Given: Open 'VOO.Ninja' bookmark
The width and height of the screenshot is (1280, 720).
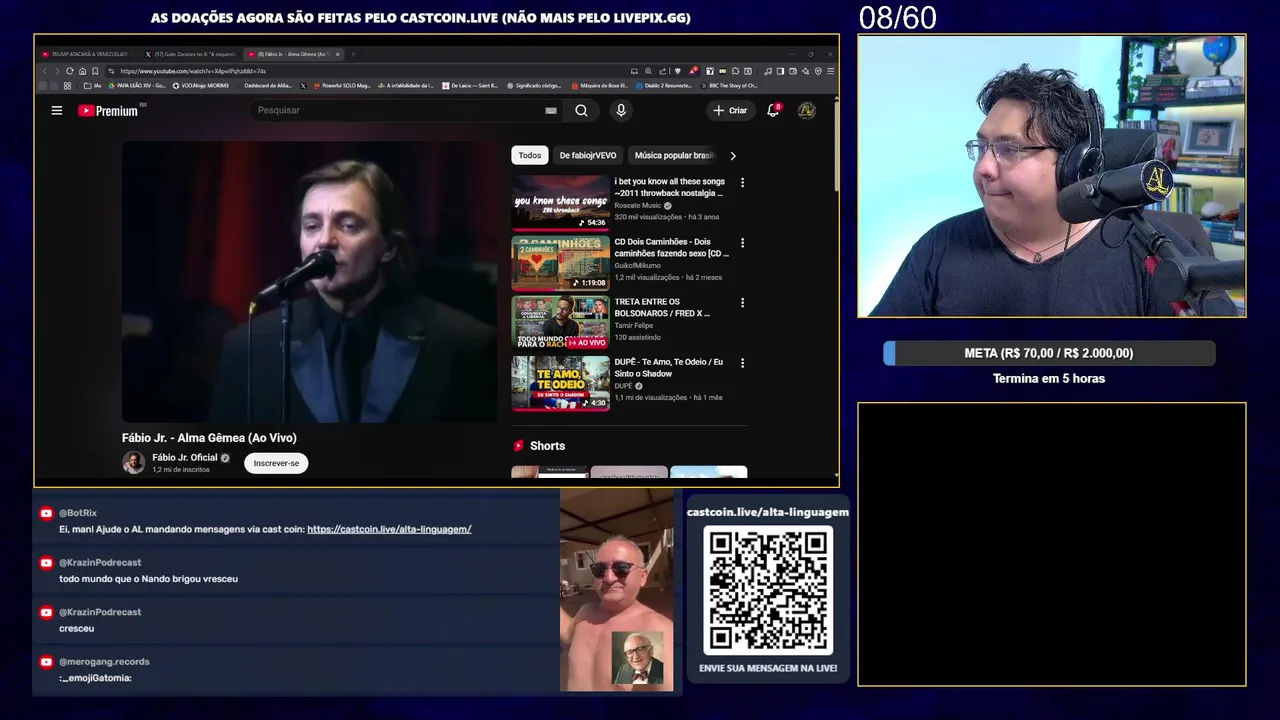Looking at the screenshot, I should coord(200,86).
